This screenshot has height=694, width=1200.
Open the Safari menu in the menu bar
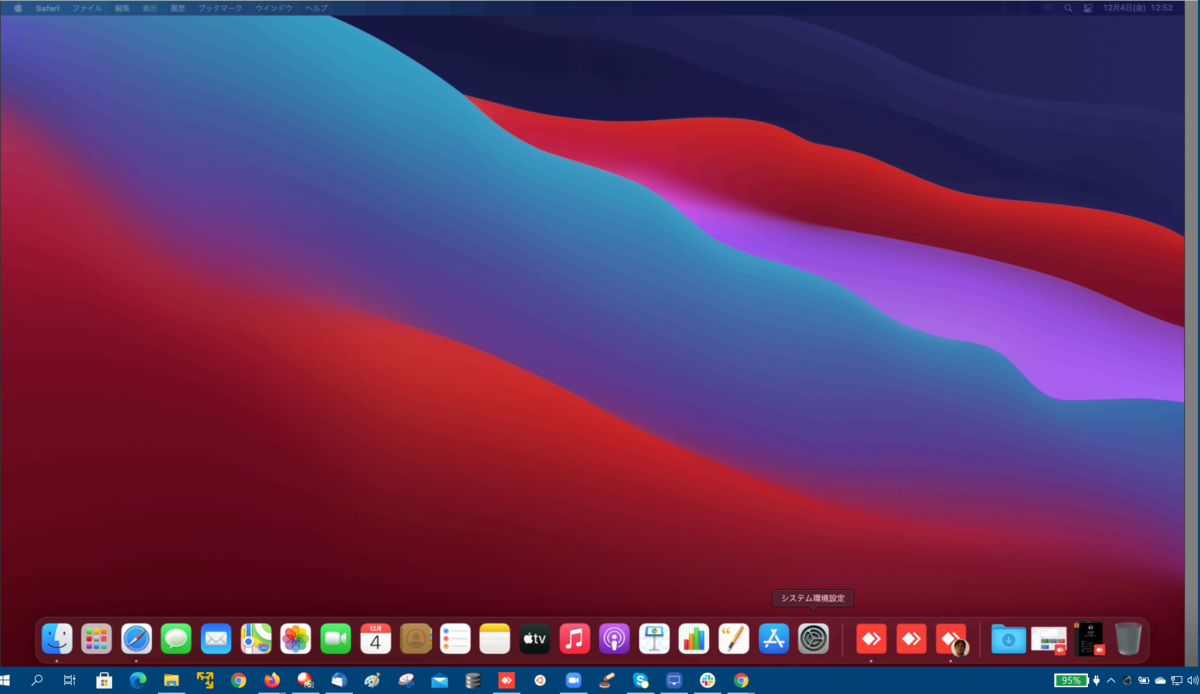tap(48, 8)
